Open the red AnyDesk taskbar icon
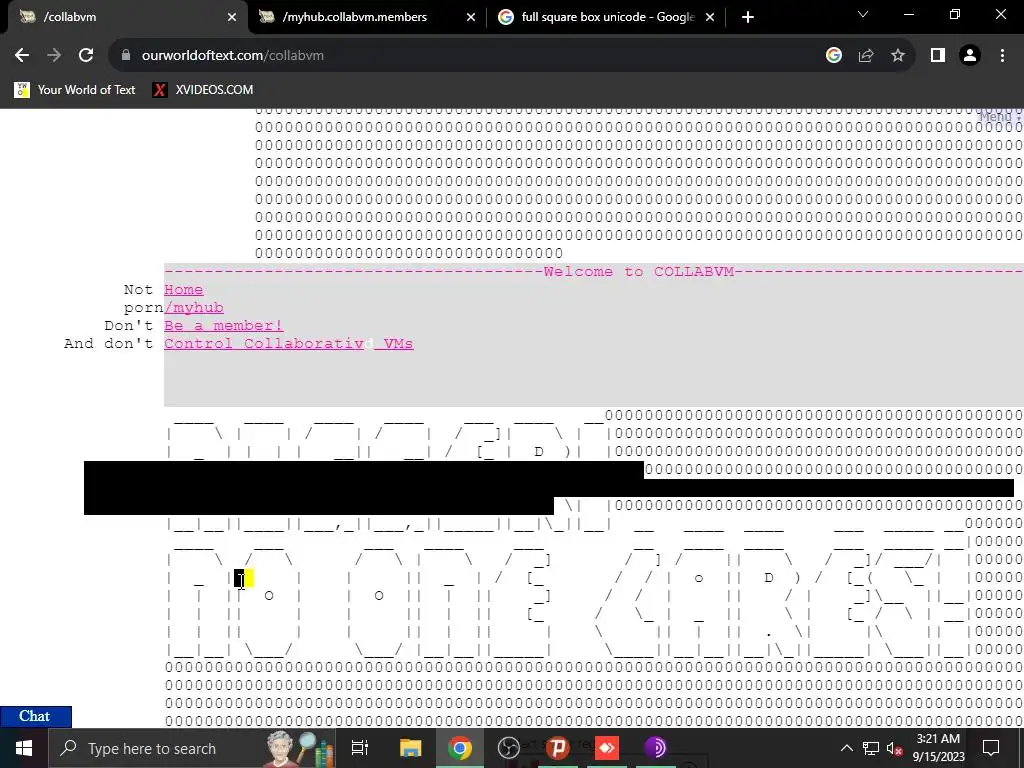Viewport: 1024px width, 768px height. coord(607,748)
